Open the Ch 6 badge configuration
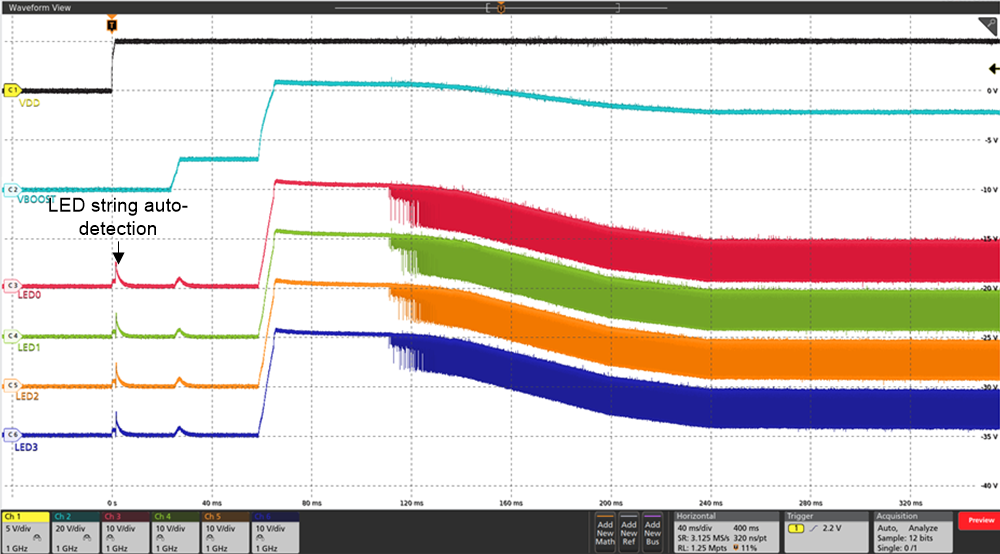1000x554 pixels. click(276, 528)
